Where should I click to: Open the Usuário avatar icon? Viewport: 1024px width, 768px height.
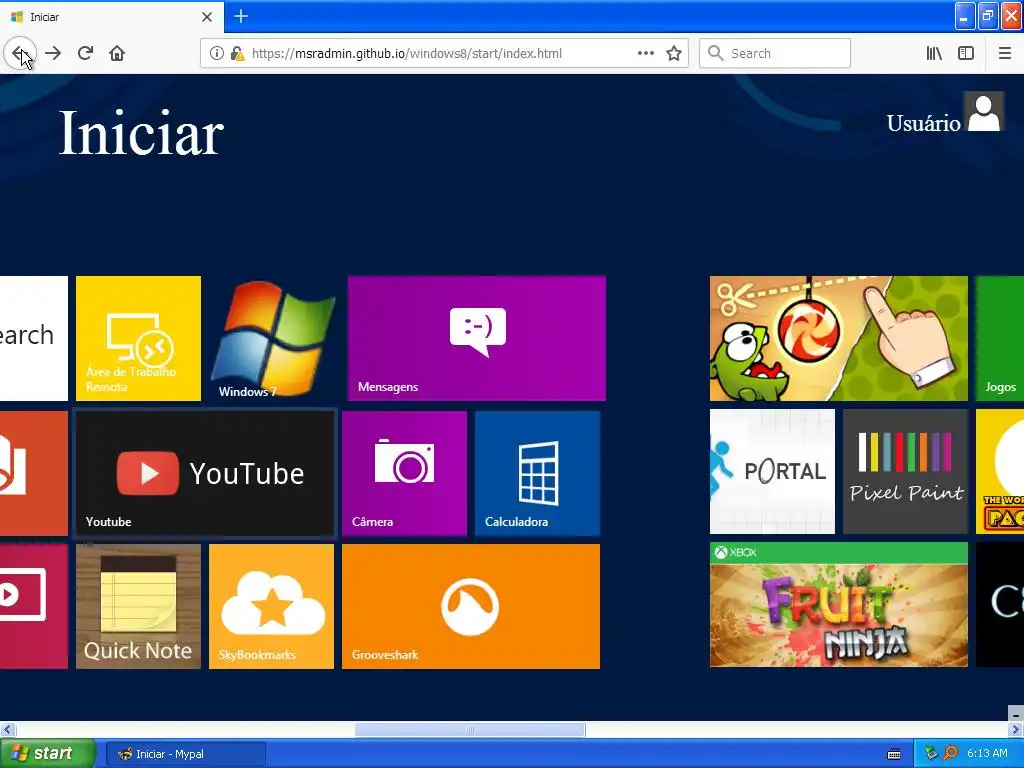pos(984,112)
